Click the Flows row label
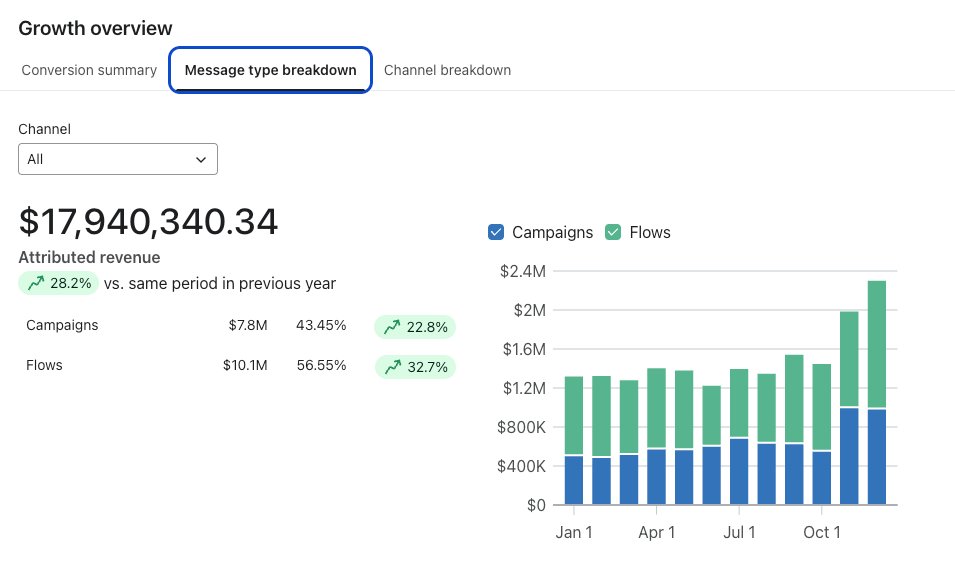The height and width of the screenshot is (566, 955). [x=44, y=365]
